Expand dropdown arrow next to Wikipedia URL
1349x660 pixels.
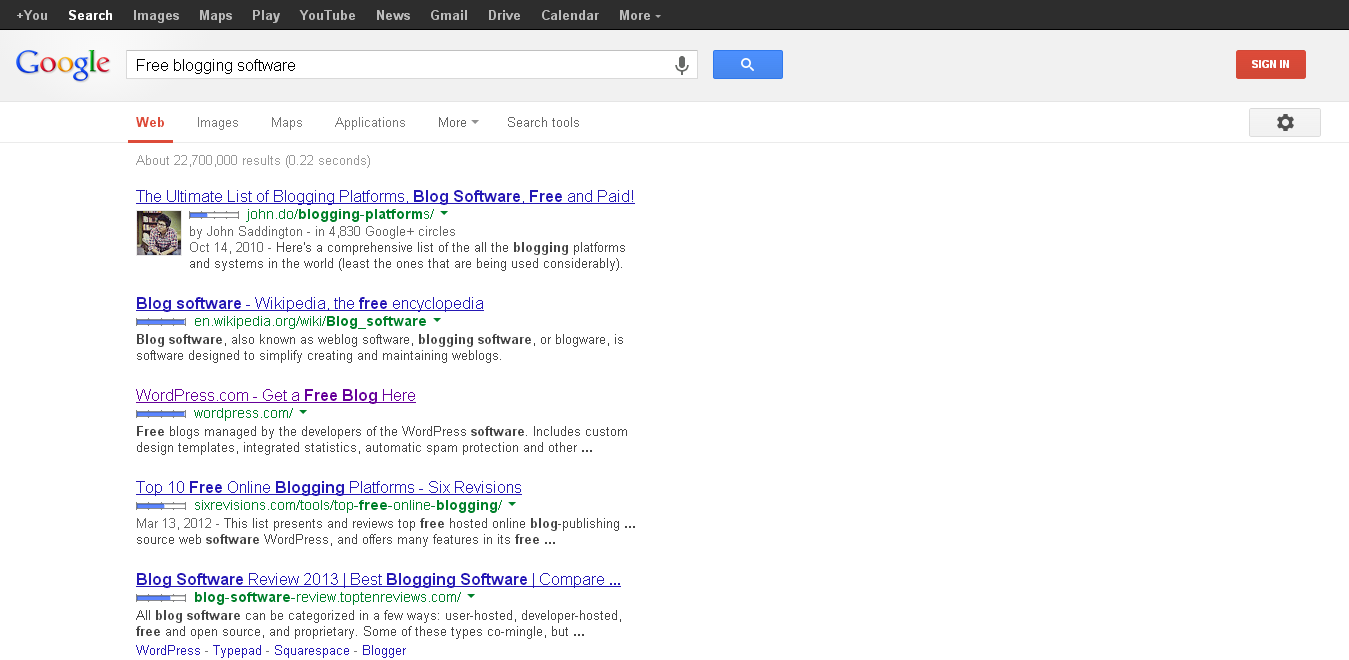(436, 321)
